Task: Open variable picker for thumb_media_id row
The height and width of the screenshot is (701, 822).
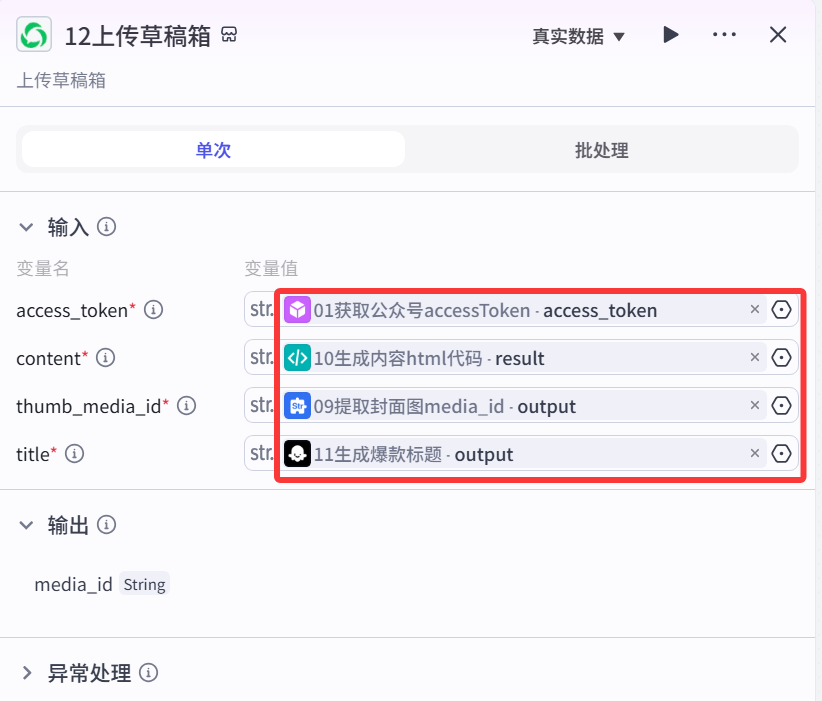Action: tap(782, 406)
